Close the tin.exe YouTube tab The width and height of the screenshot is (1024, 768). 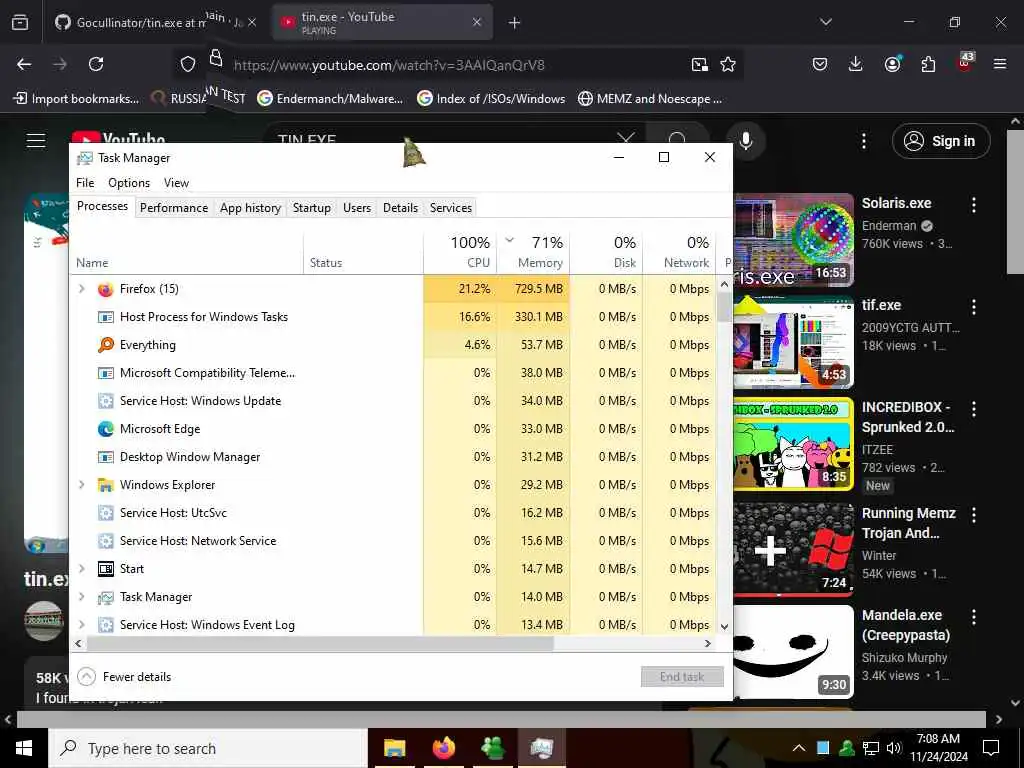tap(477, 22)
